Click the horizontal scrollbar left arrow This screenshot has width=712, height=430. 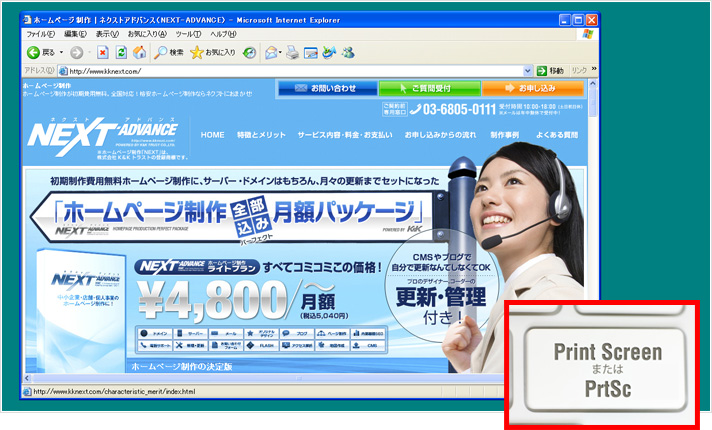coord(26,378)
